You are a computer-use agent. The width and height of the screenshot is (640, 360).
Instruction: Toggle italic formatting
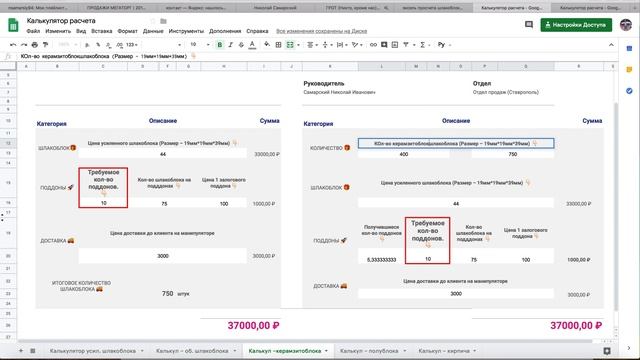tap(231, 44)
